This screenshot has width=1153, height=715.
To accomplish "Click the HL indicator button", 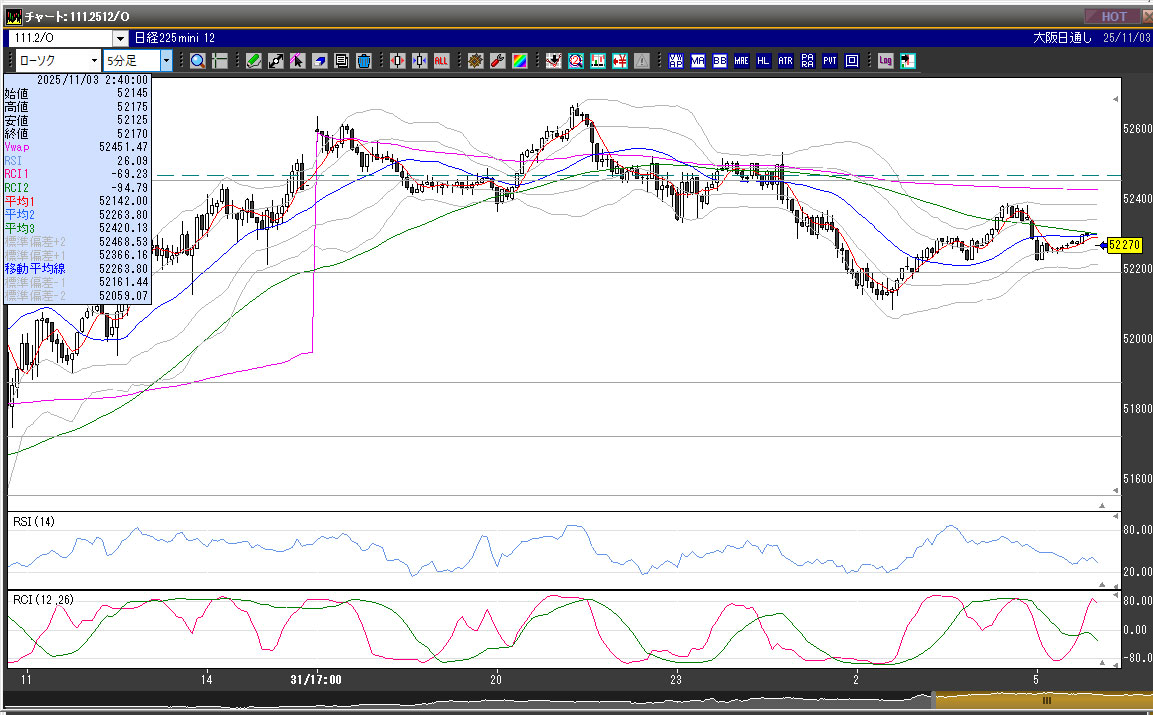I will (764, 61).
